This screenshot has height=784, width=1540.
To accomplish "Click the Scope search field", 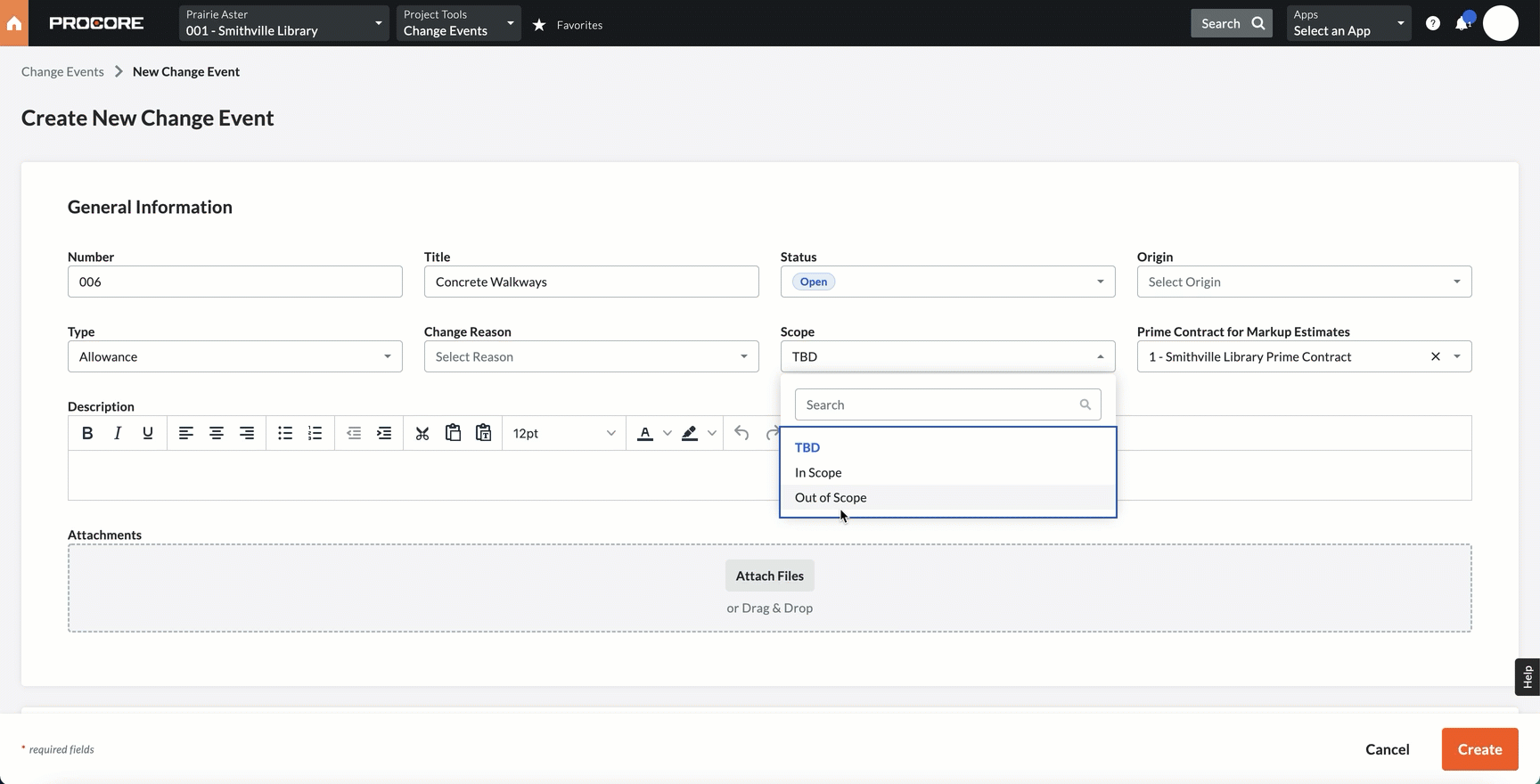I will click(x=948, y=404).
